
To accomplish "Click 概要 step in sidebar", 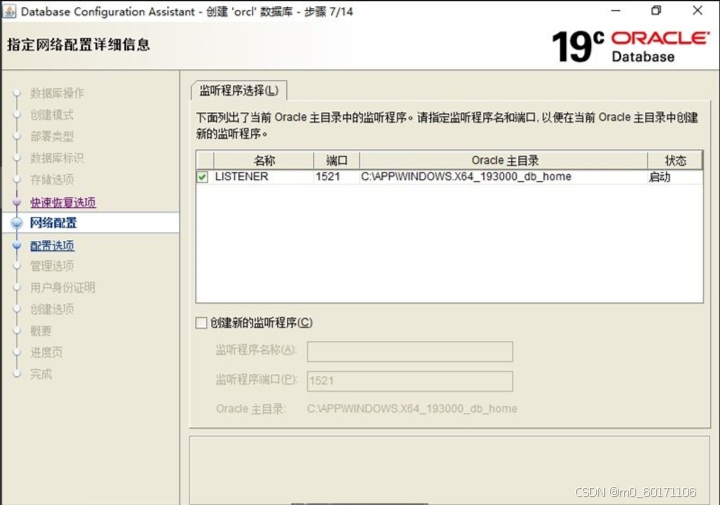I will [41, 331].
